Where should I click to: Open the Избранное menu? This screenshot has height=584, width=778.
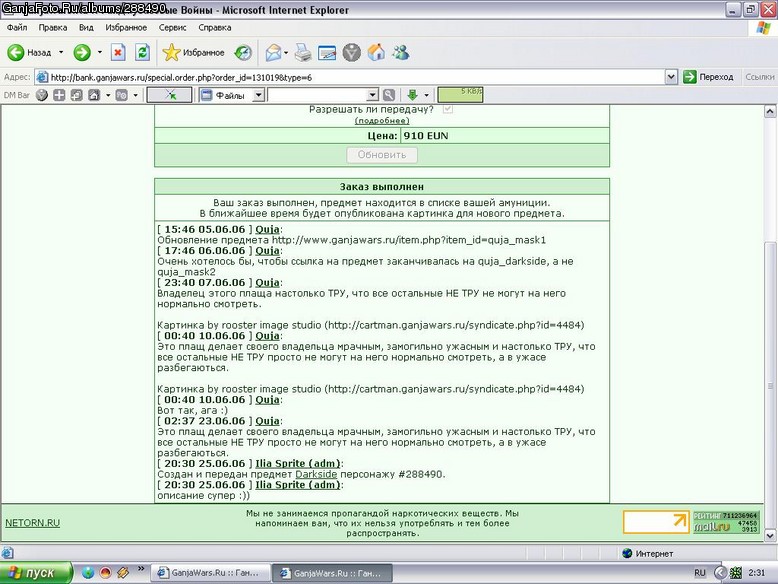click(x=126, y=27)
